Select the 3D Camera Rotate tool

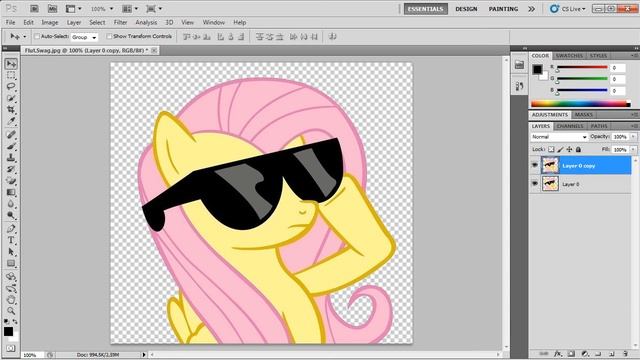click(11, 289)
